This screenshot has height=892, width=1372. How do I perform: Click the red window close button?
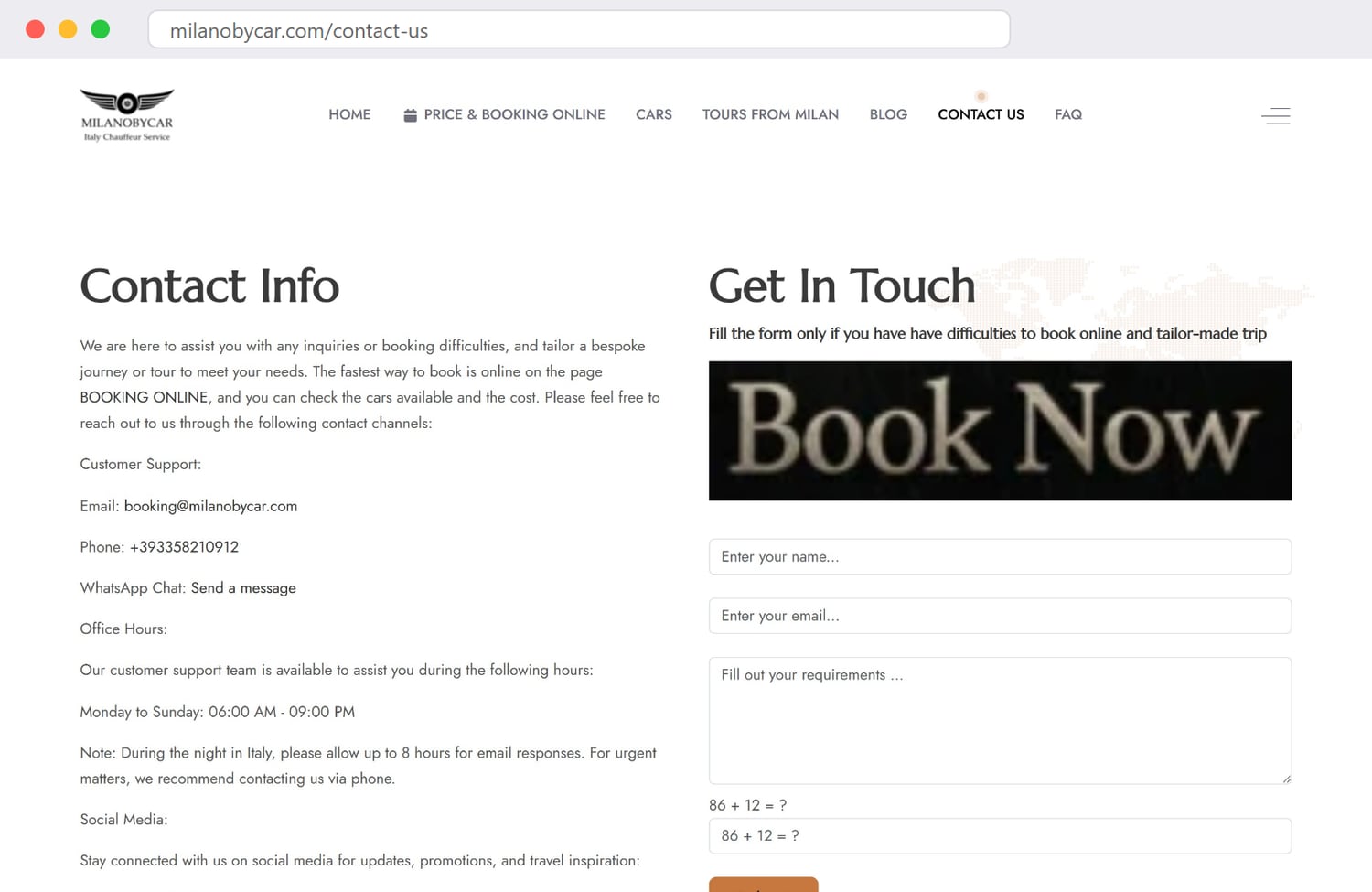[36, 29]
